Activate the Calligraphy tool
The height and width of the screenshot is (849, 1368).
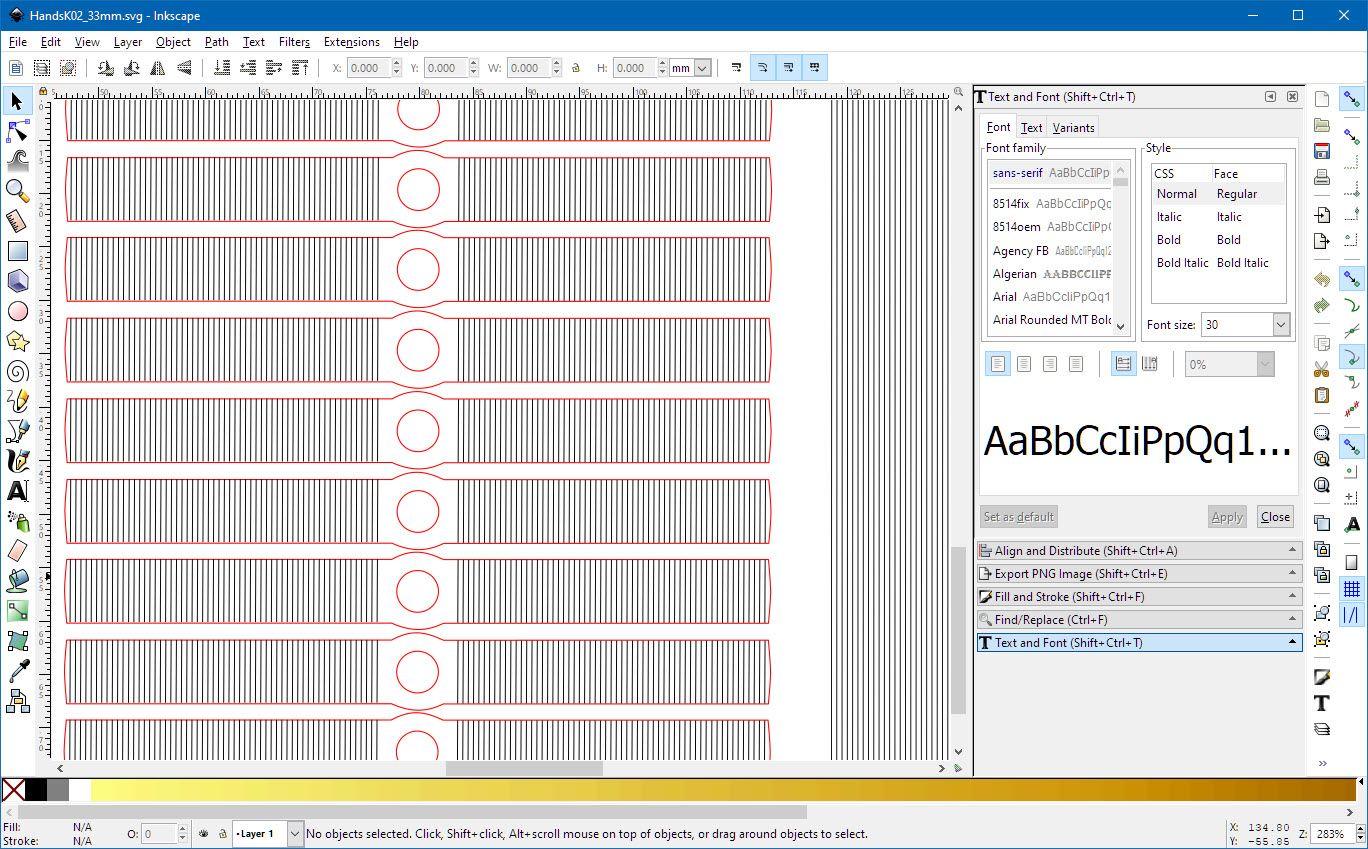click(x=17, y=461)
